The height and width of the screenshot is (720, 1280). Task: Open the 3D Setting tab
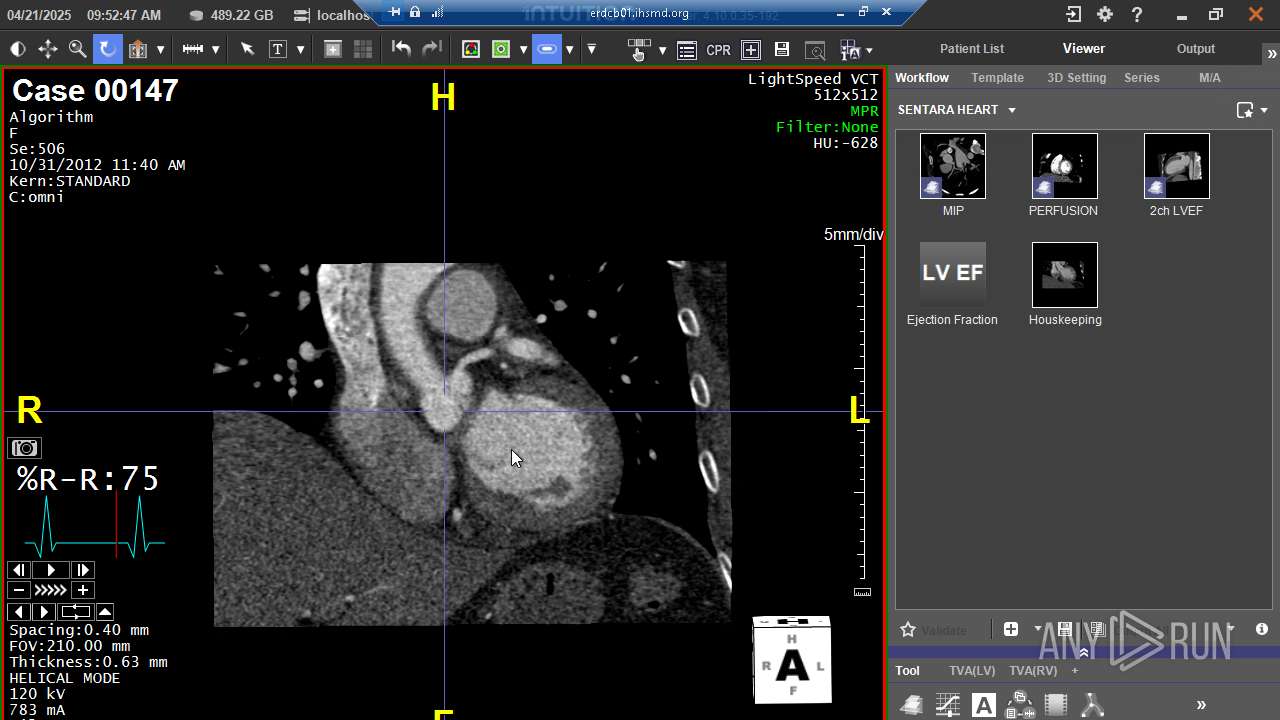[x=1077, y=77]
